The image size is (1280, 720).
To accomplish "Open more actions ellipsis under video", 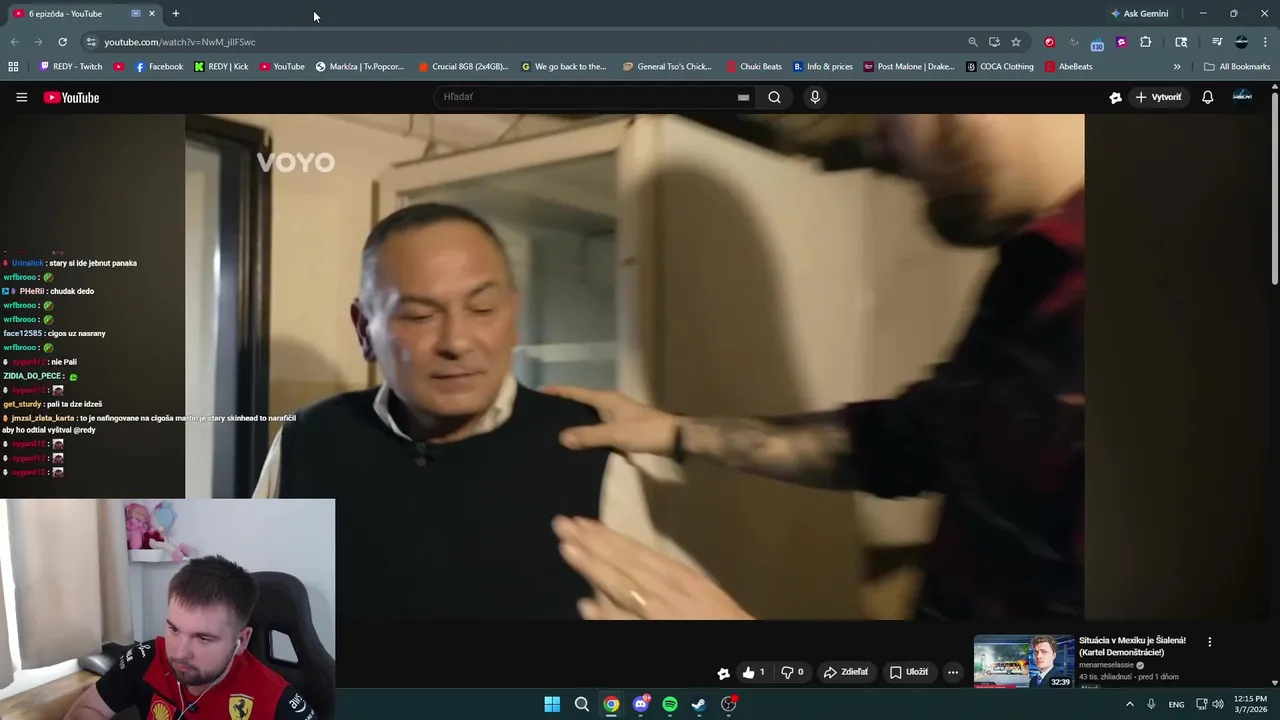I will click(953, 672).
